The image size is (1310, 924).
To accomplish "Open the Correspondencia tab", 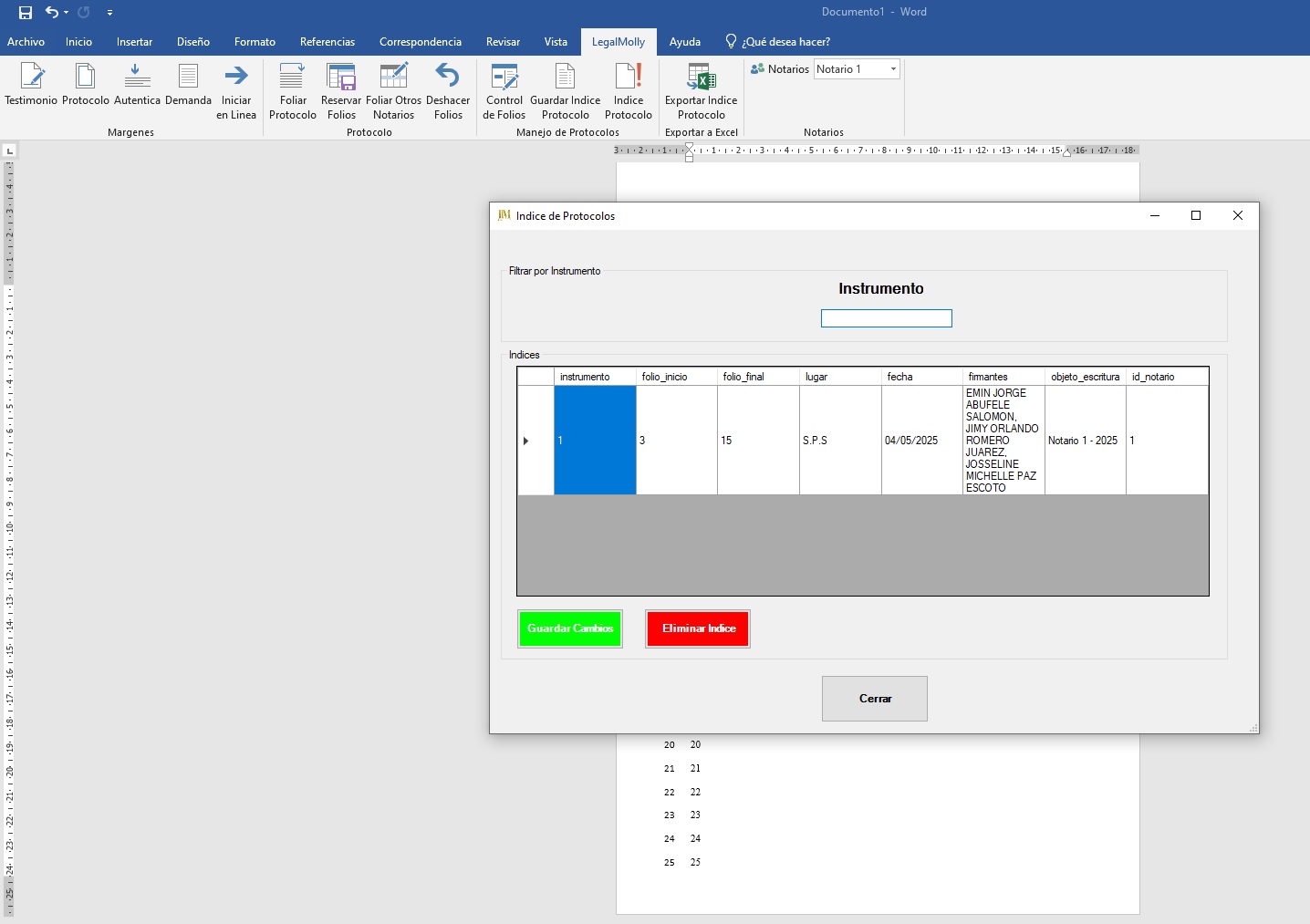I will [x=421, y=42].
